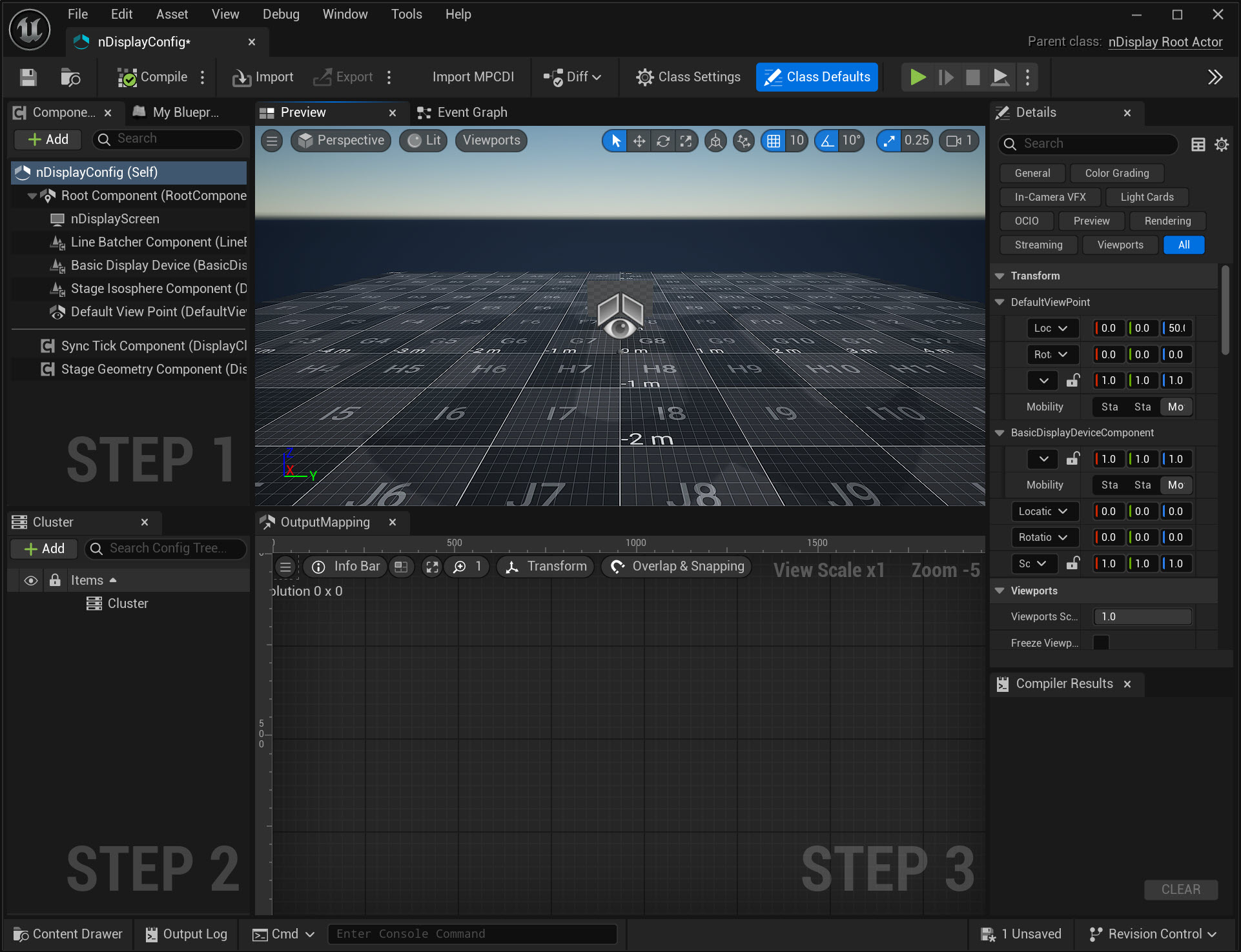Switch to the Event Graph tab
This screenshot has height=952, width=1241.
(463, 112)
